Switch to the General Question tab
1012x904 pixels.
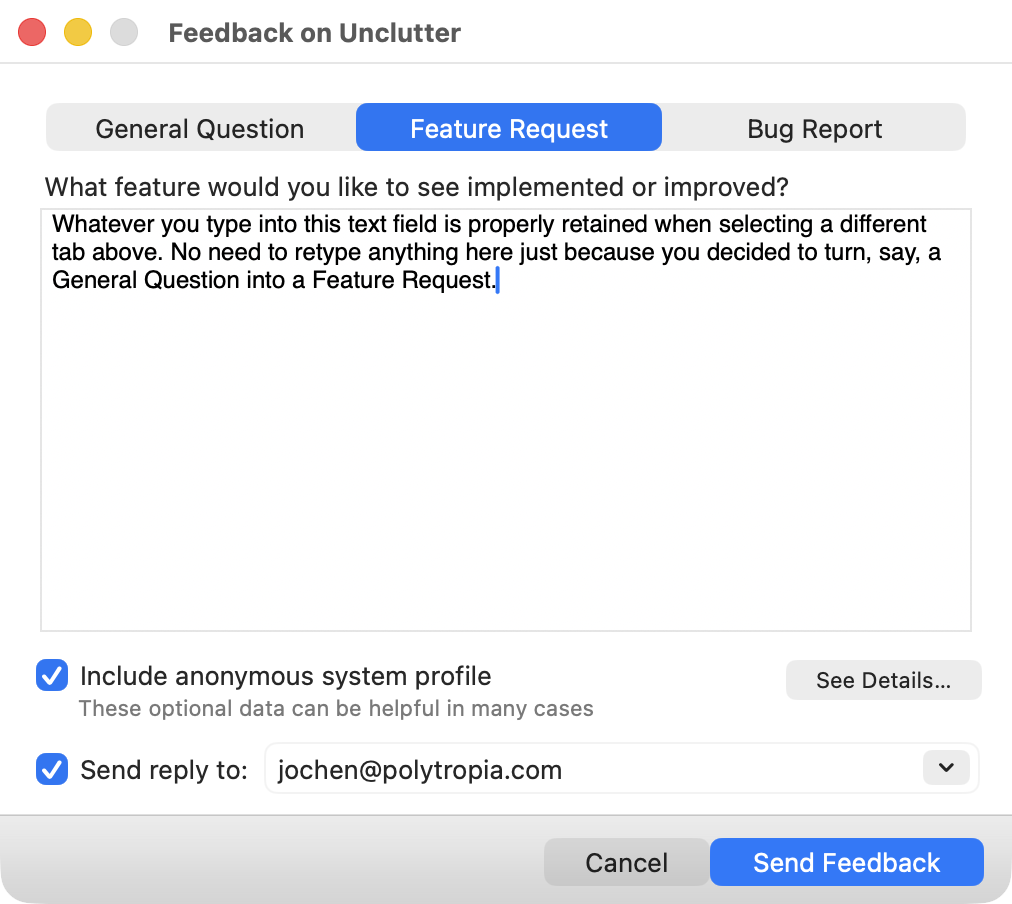[x=199, y=128]
